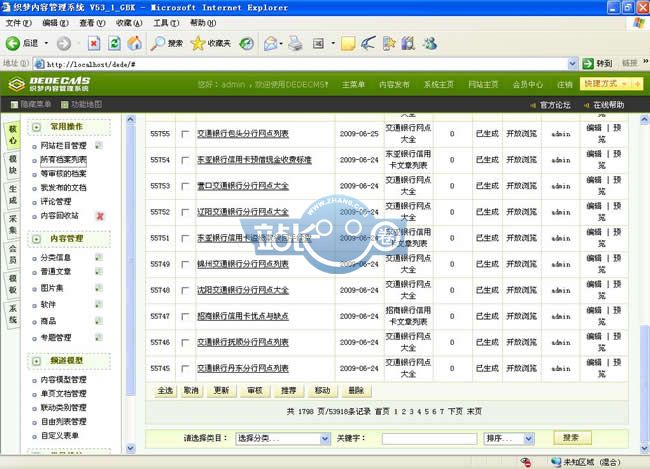Open the 帮助 menu
This screenshot has height=469, width=650.
click(203, 23)
